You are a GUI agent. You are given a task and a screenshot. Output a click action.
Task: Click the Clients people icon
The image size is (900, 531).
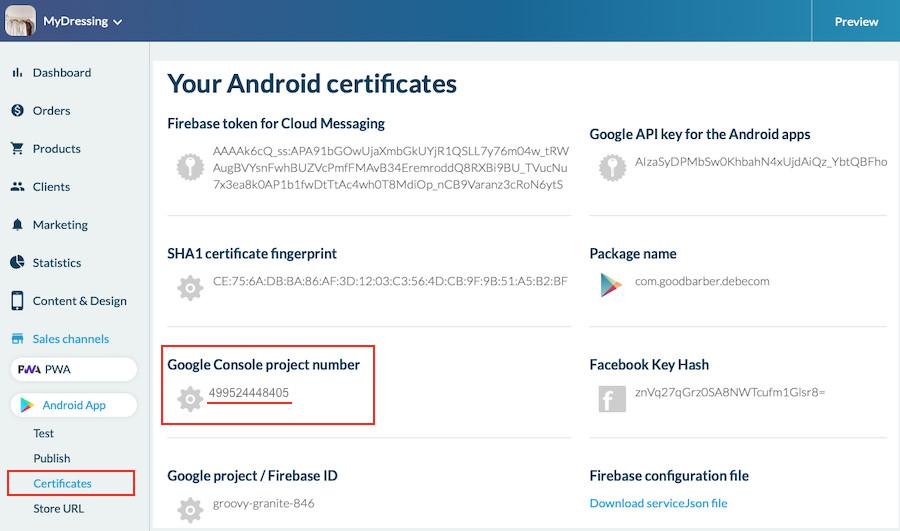tap(17, 187)
